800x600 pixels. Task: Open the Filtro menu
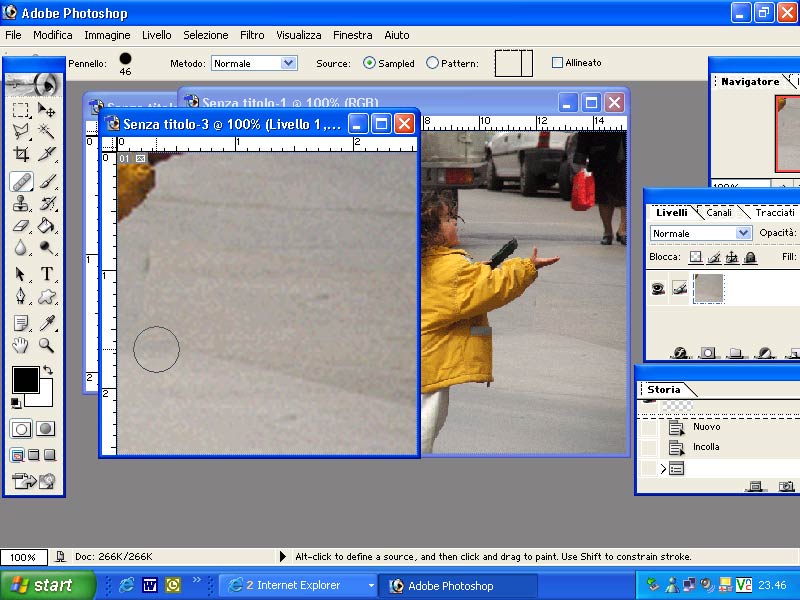tap(252, 35)
